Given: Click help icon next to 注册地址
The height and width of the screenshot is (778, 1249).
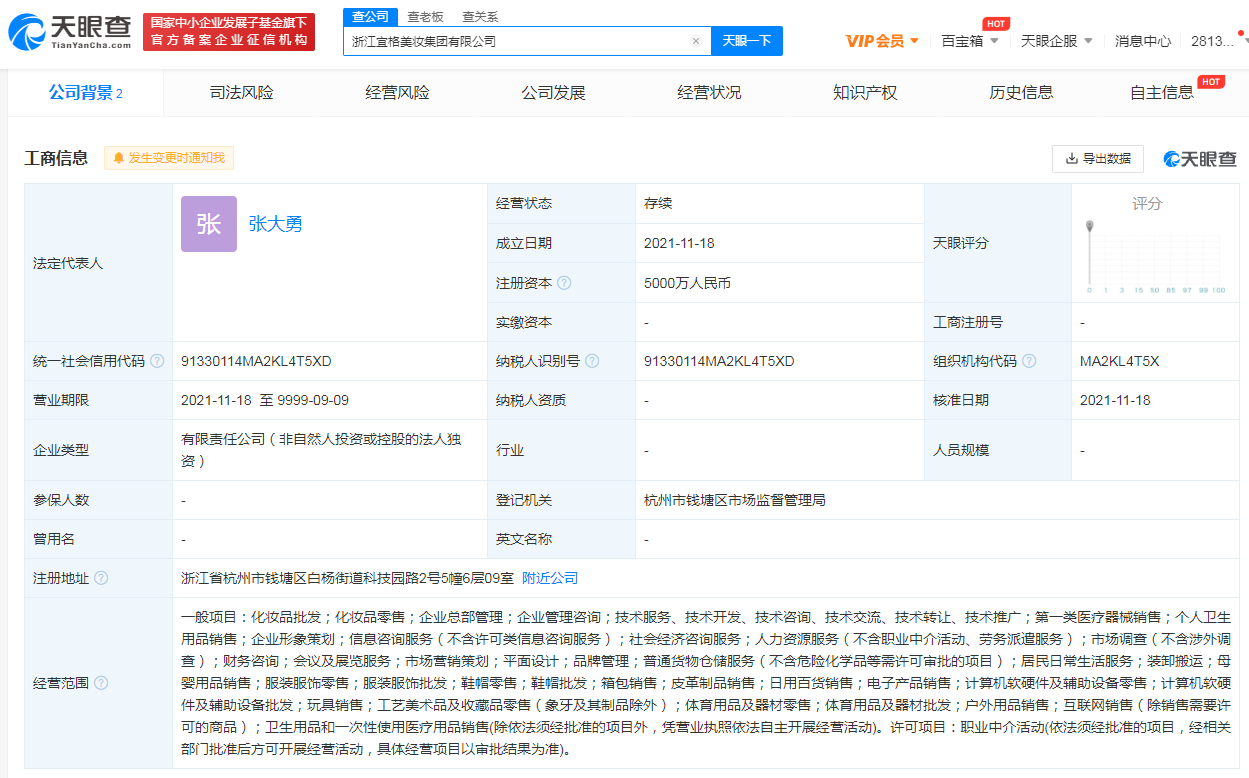Looking at the screenshot, I should (x=101, y=578).
